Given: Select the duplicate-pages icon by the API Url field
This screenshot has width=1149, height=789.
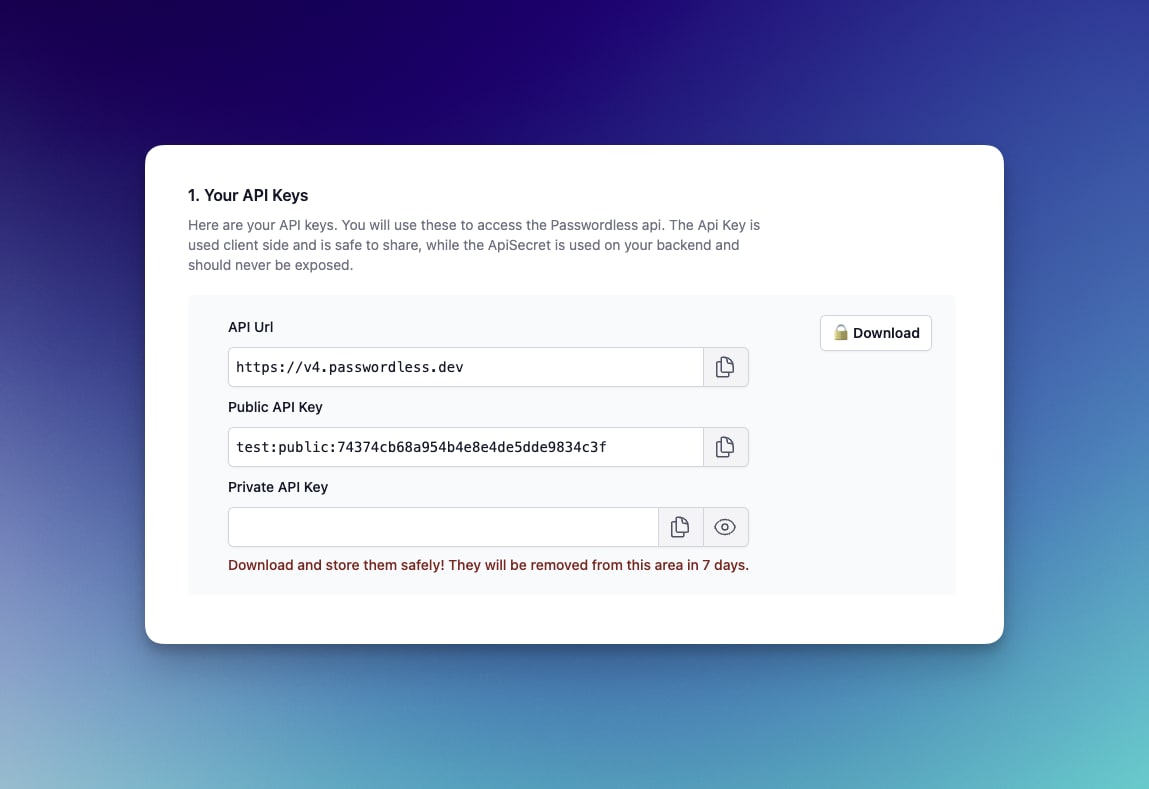Looking at the screenshot, I should [725, 367].
